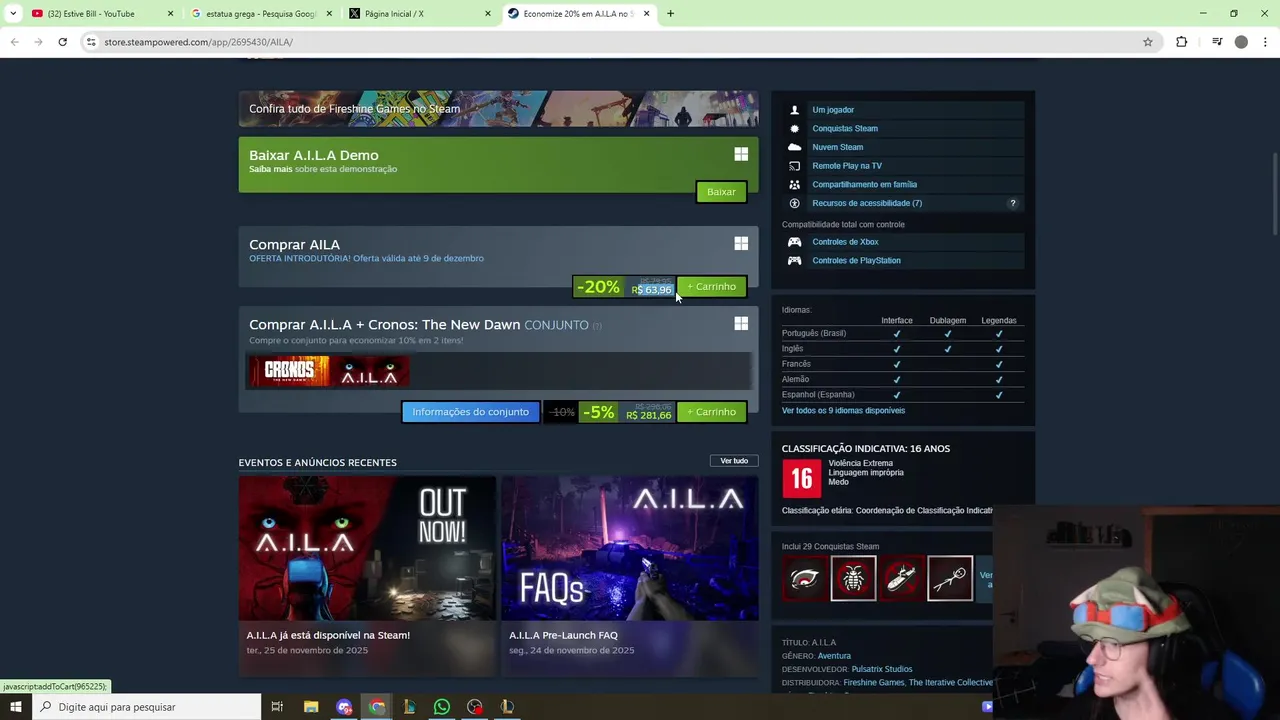Open a new browser tab
Viewport: 1280px width, 720px height.
click(x=670, y=14)
